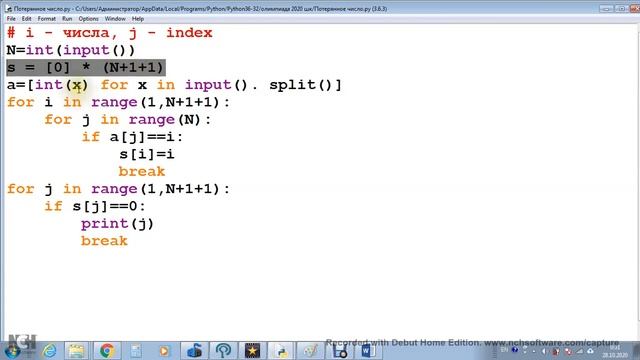This screenshot has width=640, height=360.
Task: Click the taskbar clock and date
Action: [x=615, y=351]
